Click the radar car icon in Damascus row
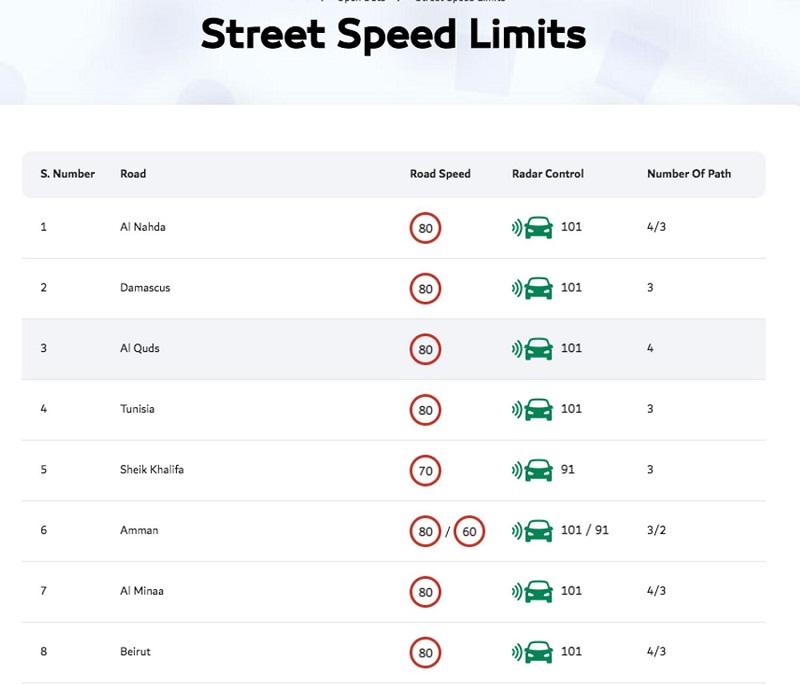This screenshot has height=685, width=800. (x=532, y=288)
